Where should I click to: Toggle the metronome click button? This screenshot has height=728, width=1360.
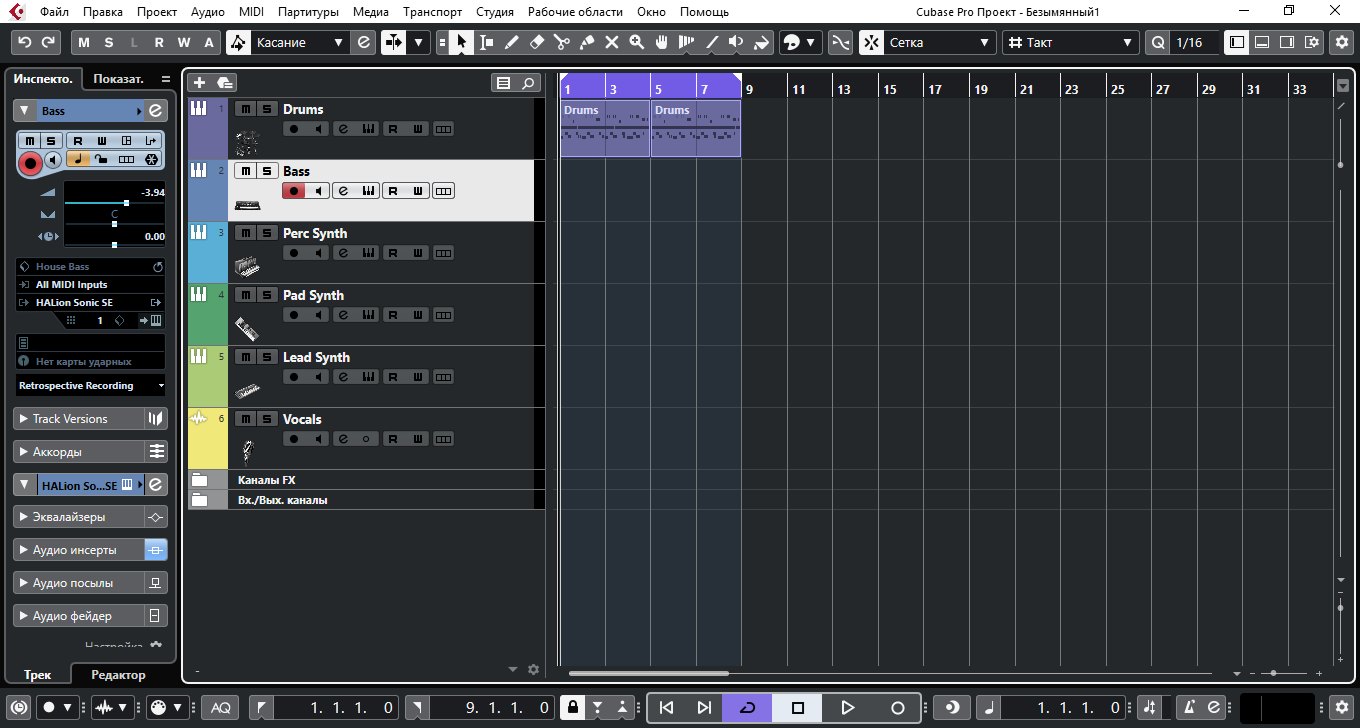click(1187, 707)
